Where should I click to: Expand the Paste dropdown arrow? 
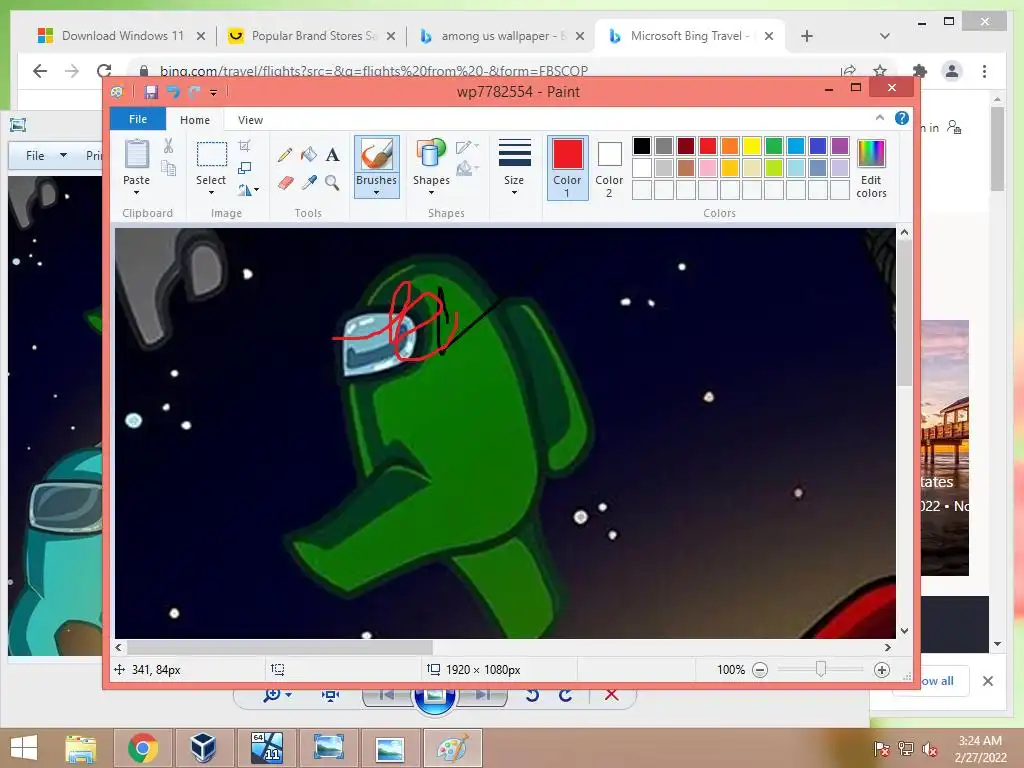pos(136,193)
